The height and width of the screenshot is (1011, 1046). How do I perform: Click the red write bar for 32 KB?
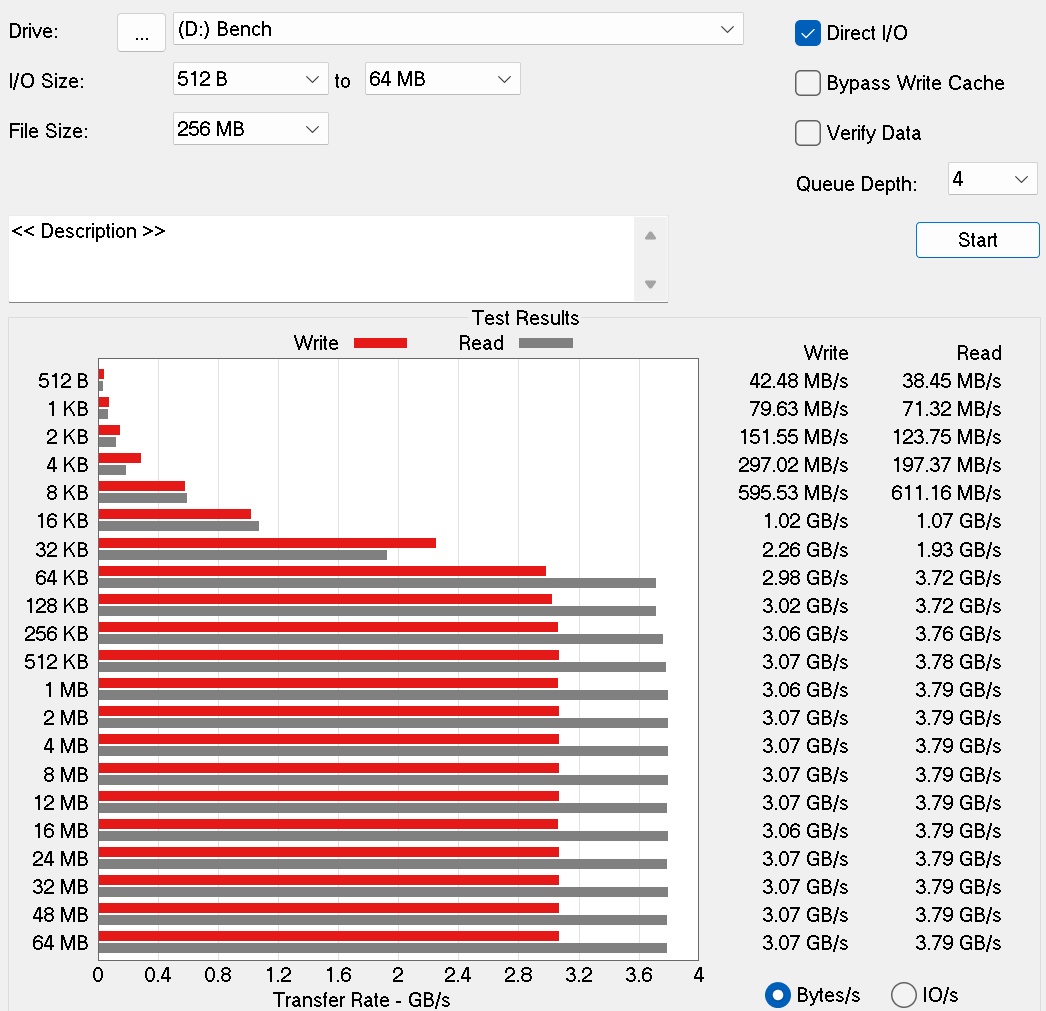pyautogui.click(x=266, y=543)
